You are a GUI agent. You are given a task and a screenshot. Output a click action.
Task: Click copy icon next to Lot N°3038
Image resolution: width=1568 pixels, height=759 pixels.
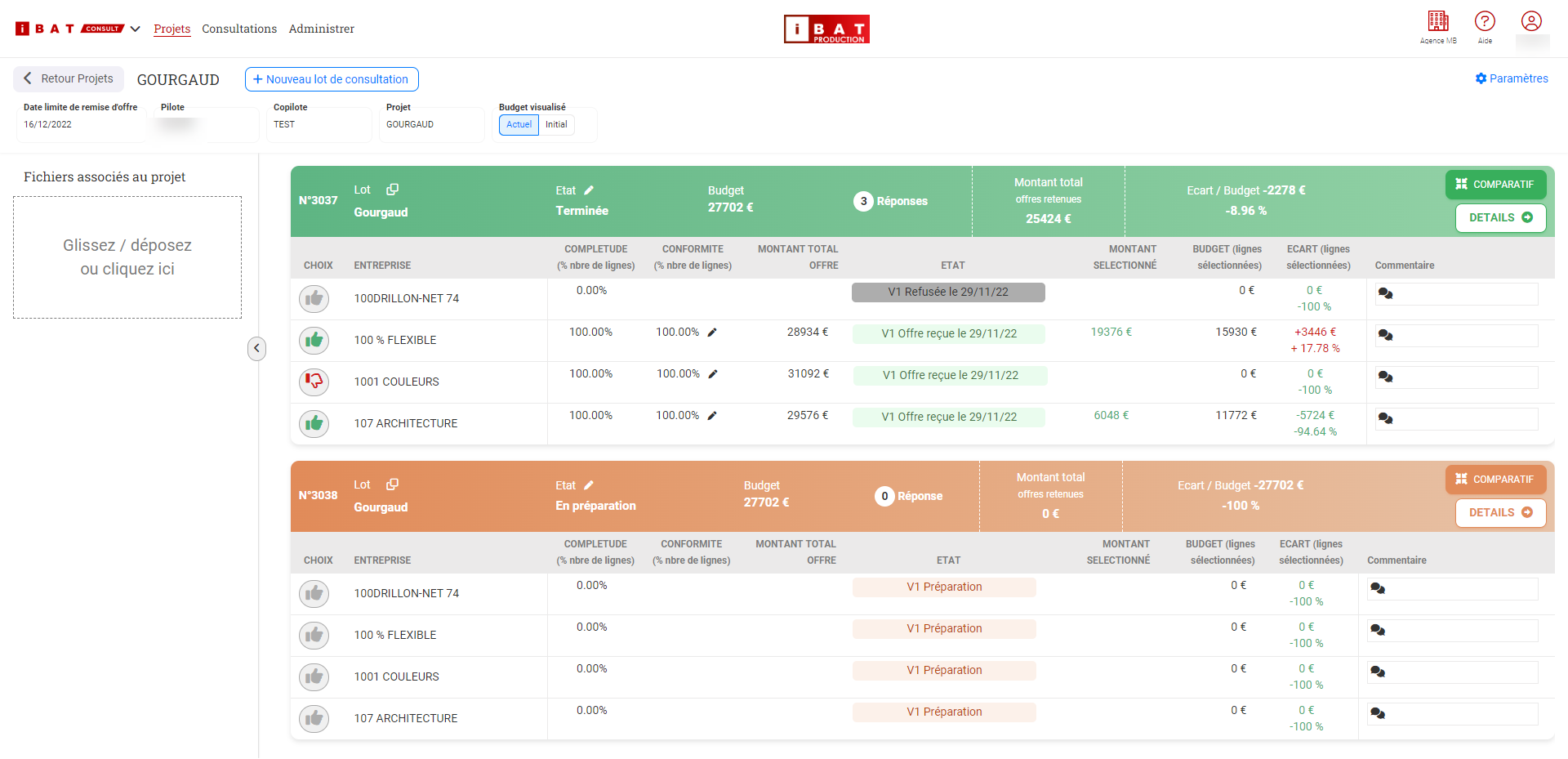tap(392, 484)
